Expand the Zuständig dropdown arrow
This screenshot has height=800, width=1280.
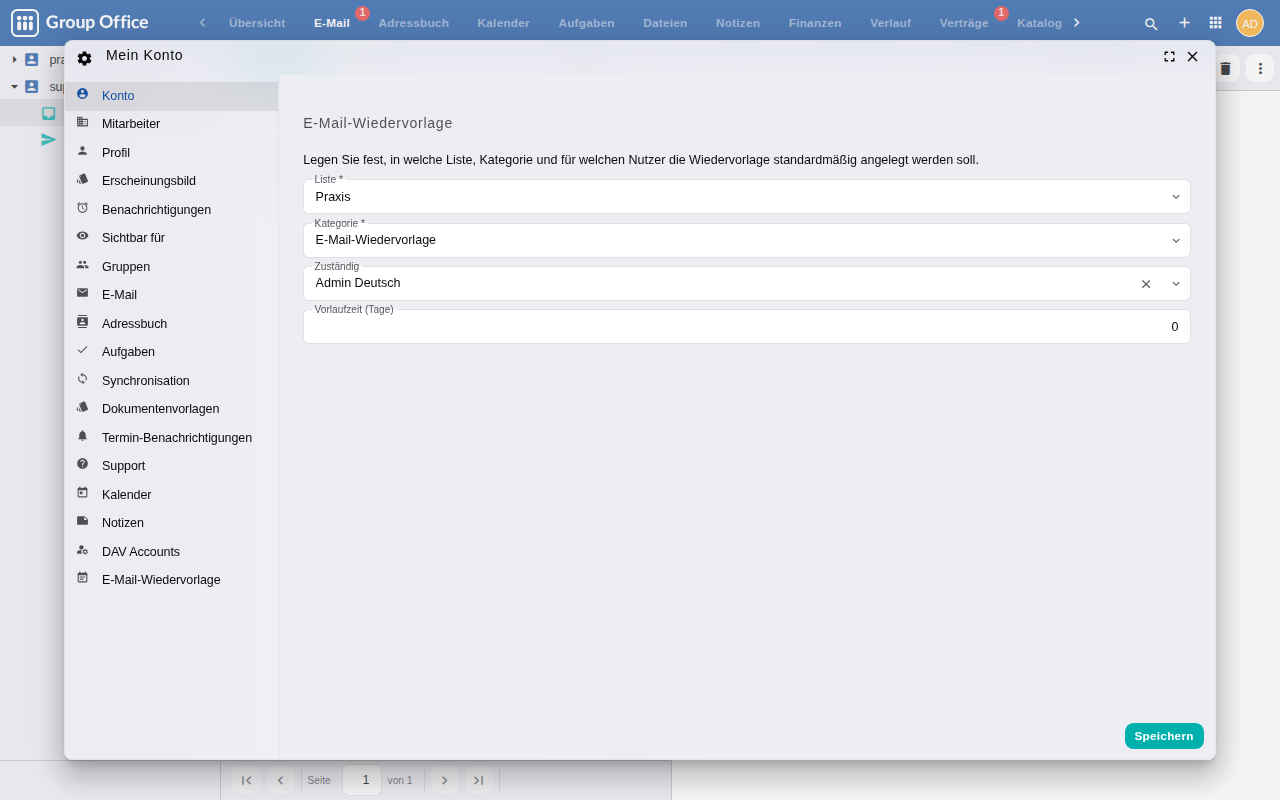coord(1176,284)
